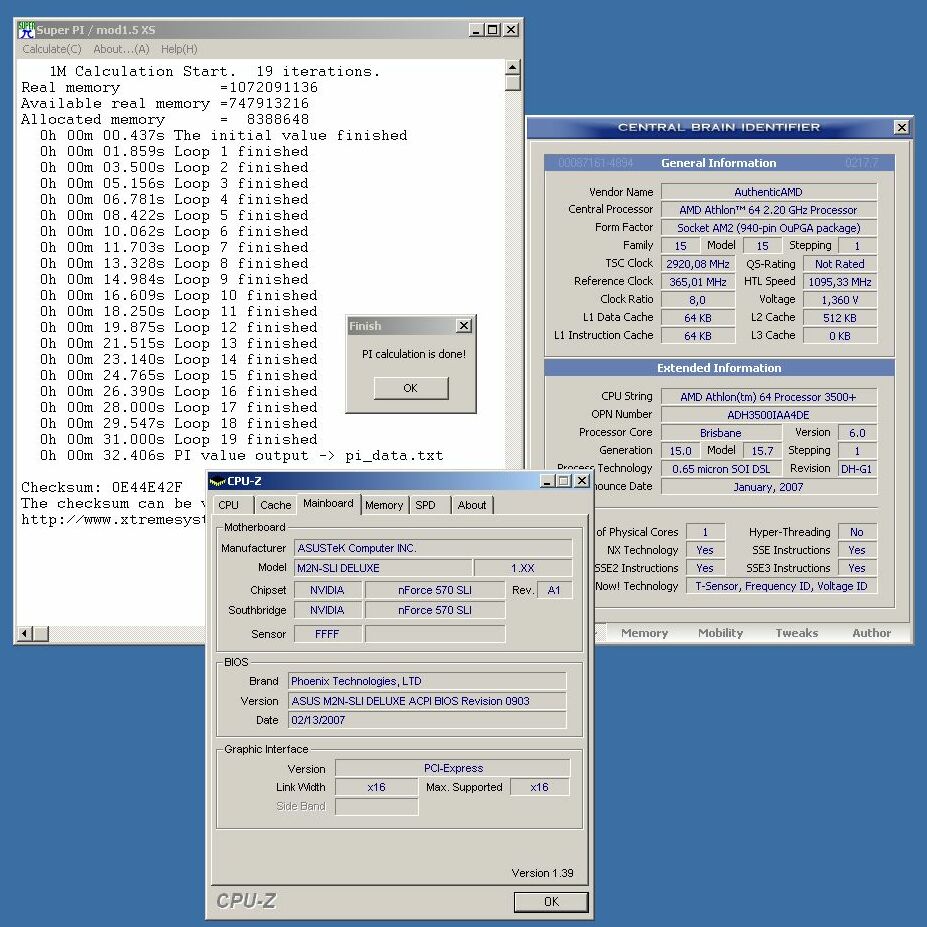Viewport: 927px width, 927px height.
Task: Go to the CPU-Z Memory tab
Action: (x=384, y=505)
